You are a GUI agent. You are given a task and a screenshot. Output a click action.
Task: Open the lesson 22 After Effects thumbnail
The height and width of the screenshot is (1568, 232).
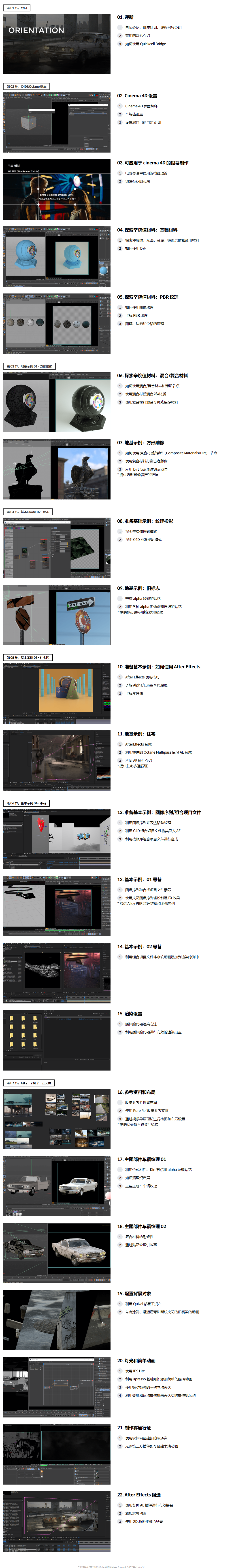[57, 1521]
